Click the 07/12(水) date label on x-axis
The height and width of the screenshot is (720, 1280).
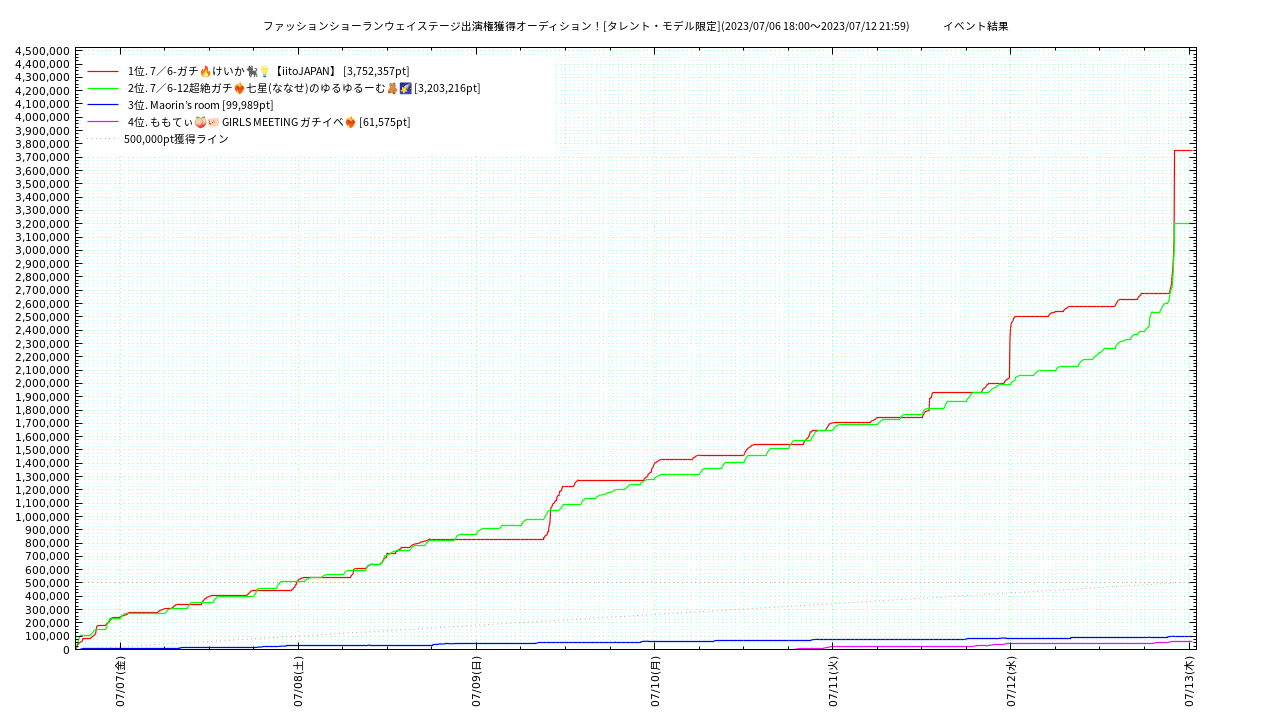[x=1011, y=682]
